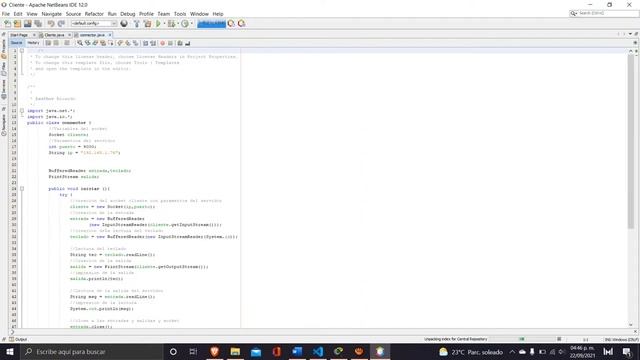Open the Source menu
640x360 pixels.
73,14
